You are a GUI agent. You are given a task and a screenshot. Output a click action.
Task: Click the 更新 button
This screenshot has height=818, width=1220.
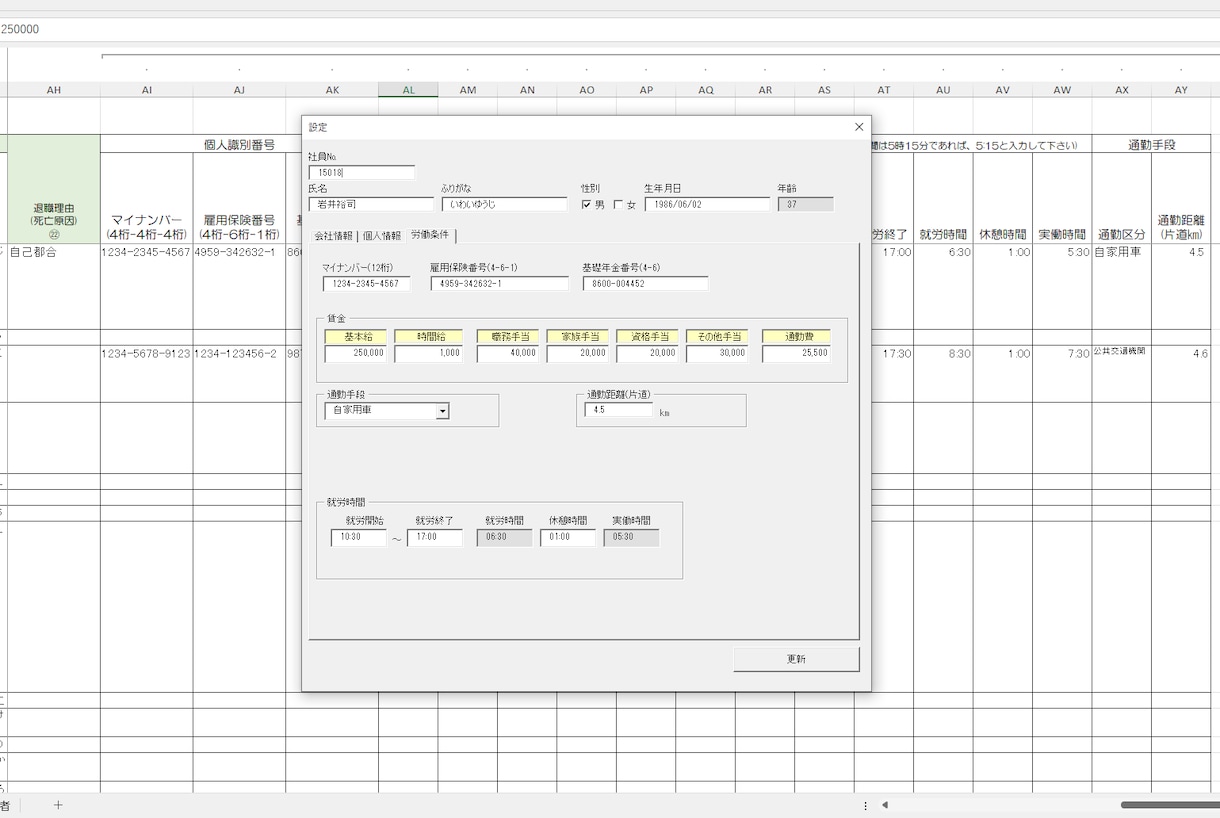click(796, 659)
